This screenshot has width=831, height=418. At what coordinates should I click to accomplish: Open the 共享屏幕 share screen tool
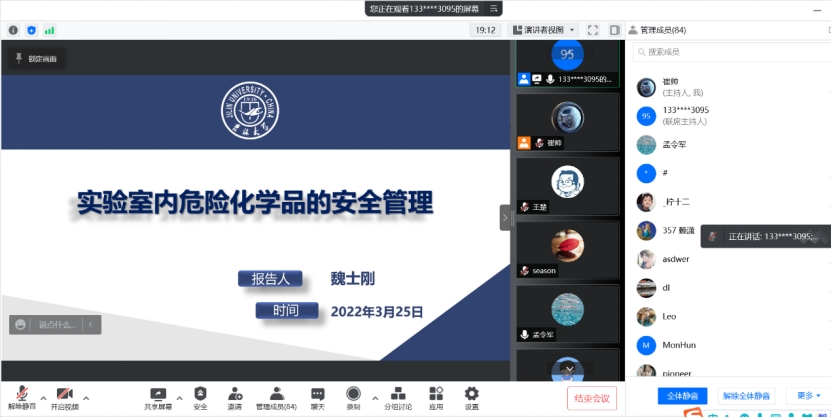(158, 397)
